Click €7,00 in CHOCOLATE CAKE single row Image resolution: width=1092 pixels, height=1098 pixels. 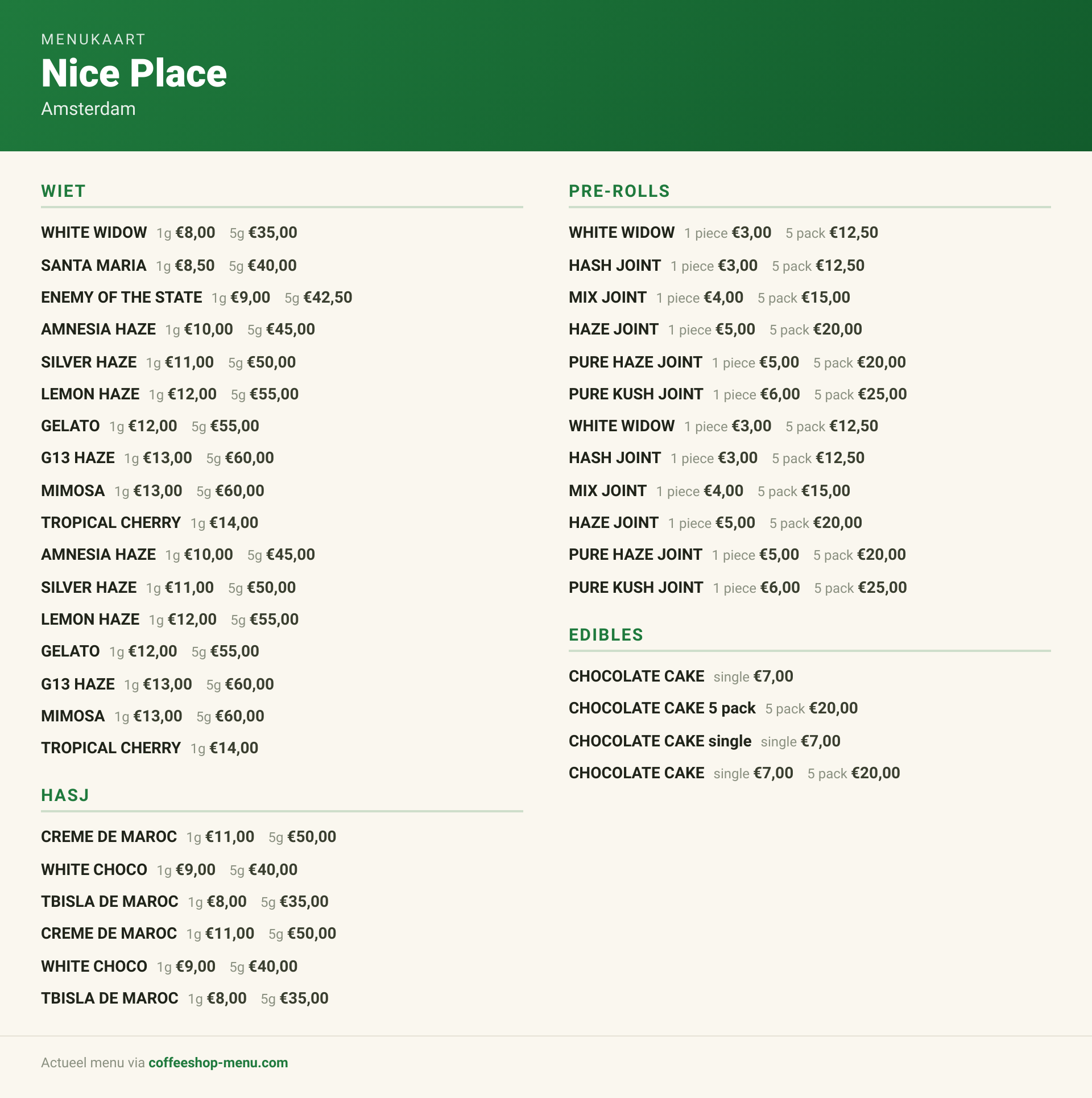tap(821, 741)
